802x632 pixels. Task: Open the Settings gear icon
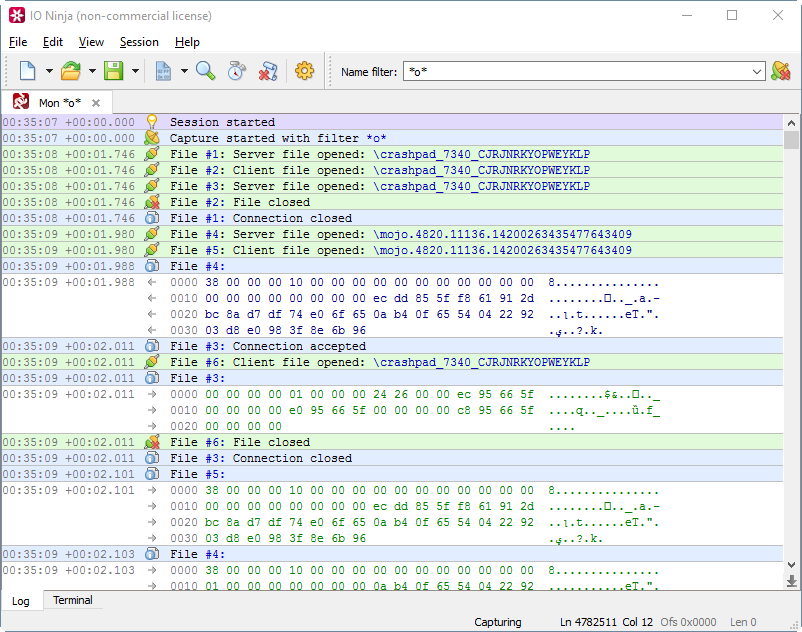[304, 71]
